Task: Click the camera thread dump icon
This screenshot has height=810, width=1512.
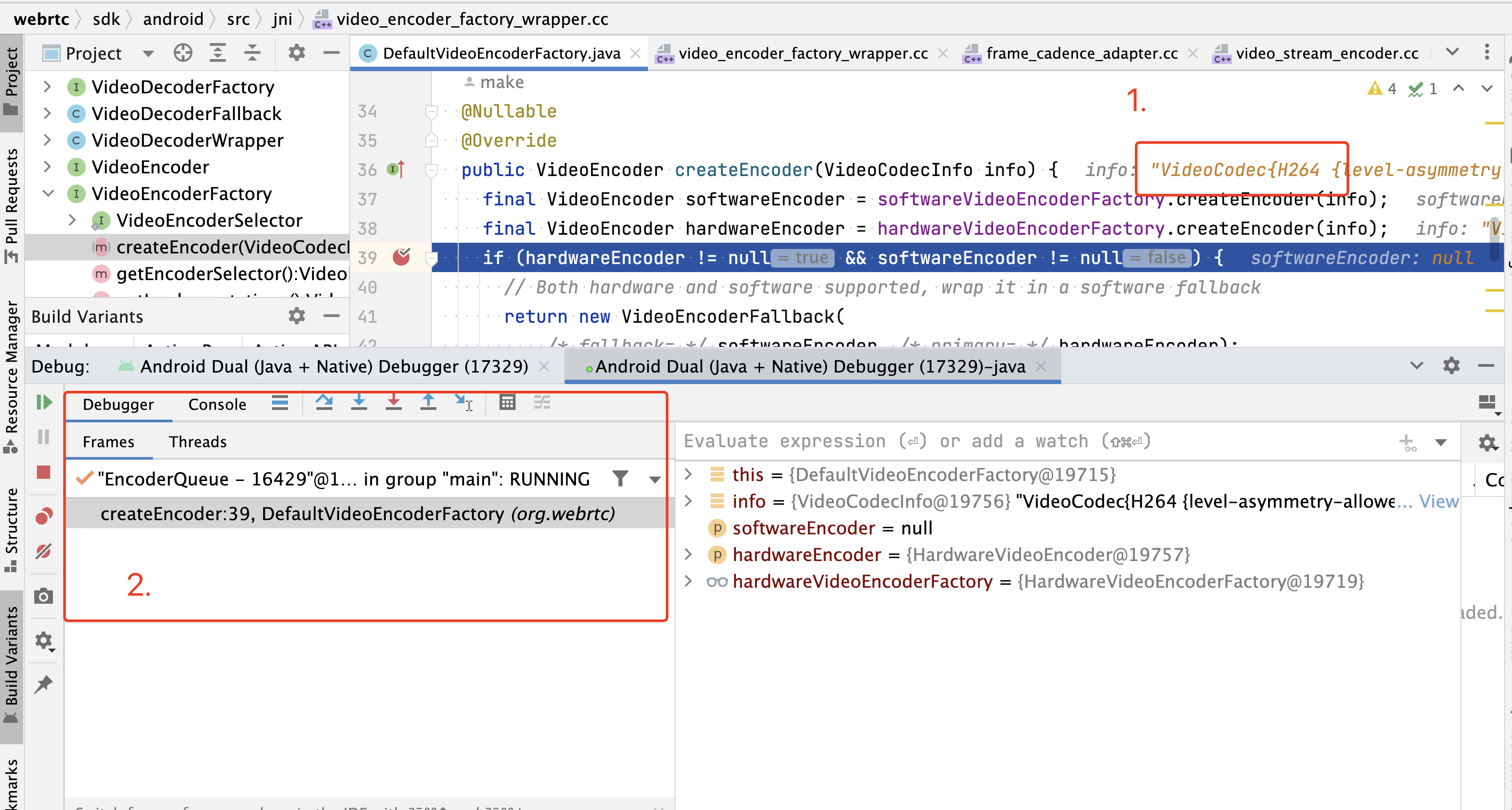Action: 44,596
